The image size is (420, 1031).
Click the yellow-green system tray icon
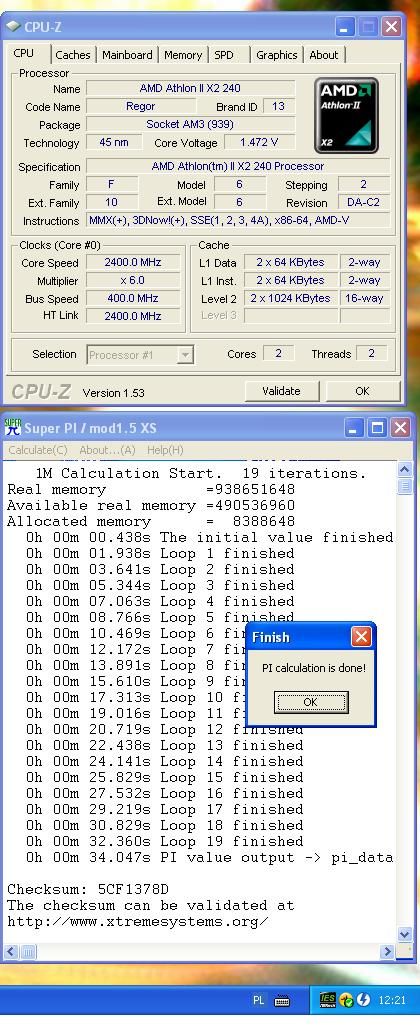(x=346, y=1001)
